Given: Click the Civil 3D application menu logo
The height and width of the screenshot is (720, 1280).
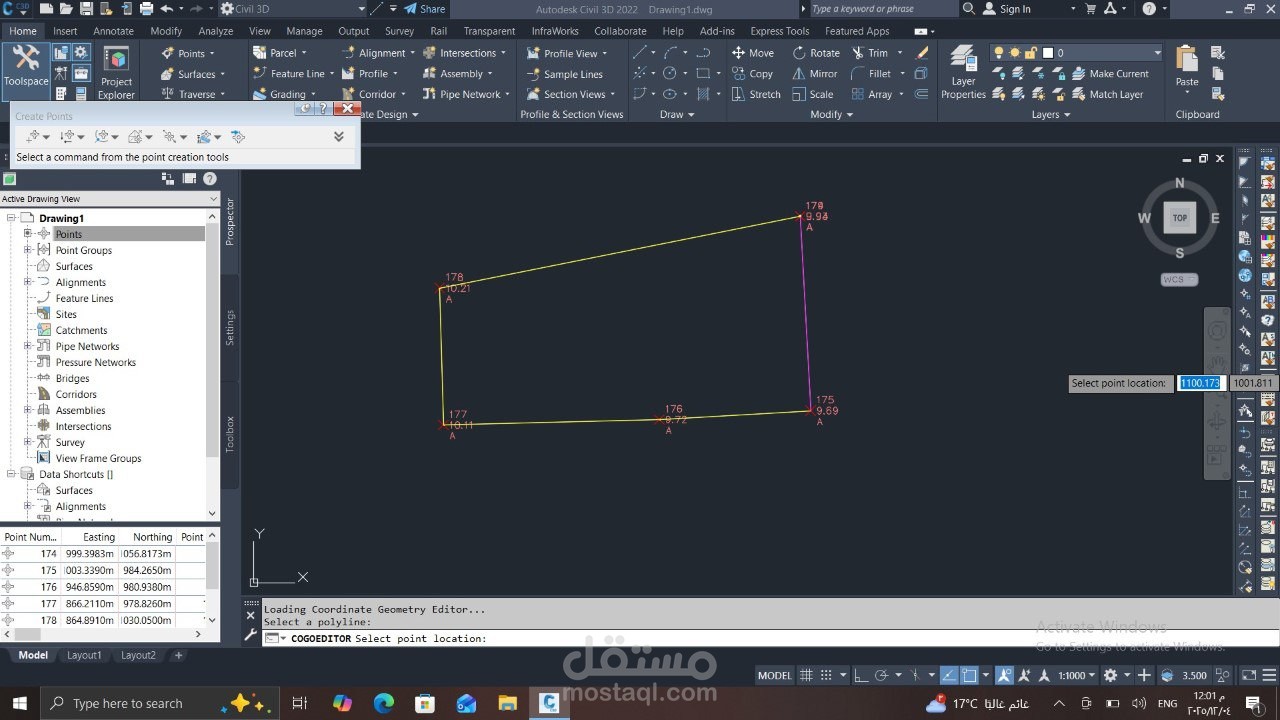Looking at the screenshot, I should pyautogui.click(x=14, y=9).
